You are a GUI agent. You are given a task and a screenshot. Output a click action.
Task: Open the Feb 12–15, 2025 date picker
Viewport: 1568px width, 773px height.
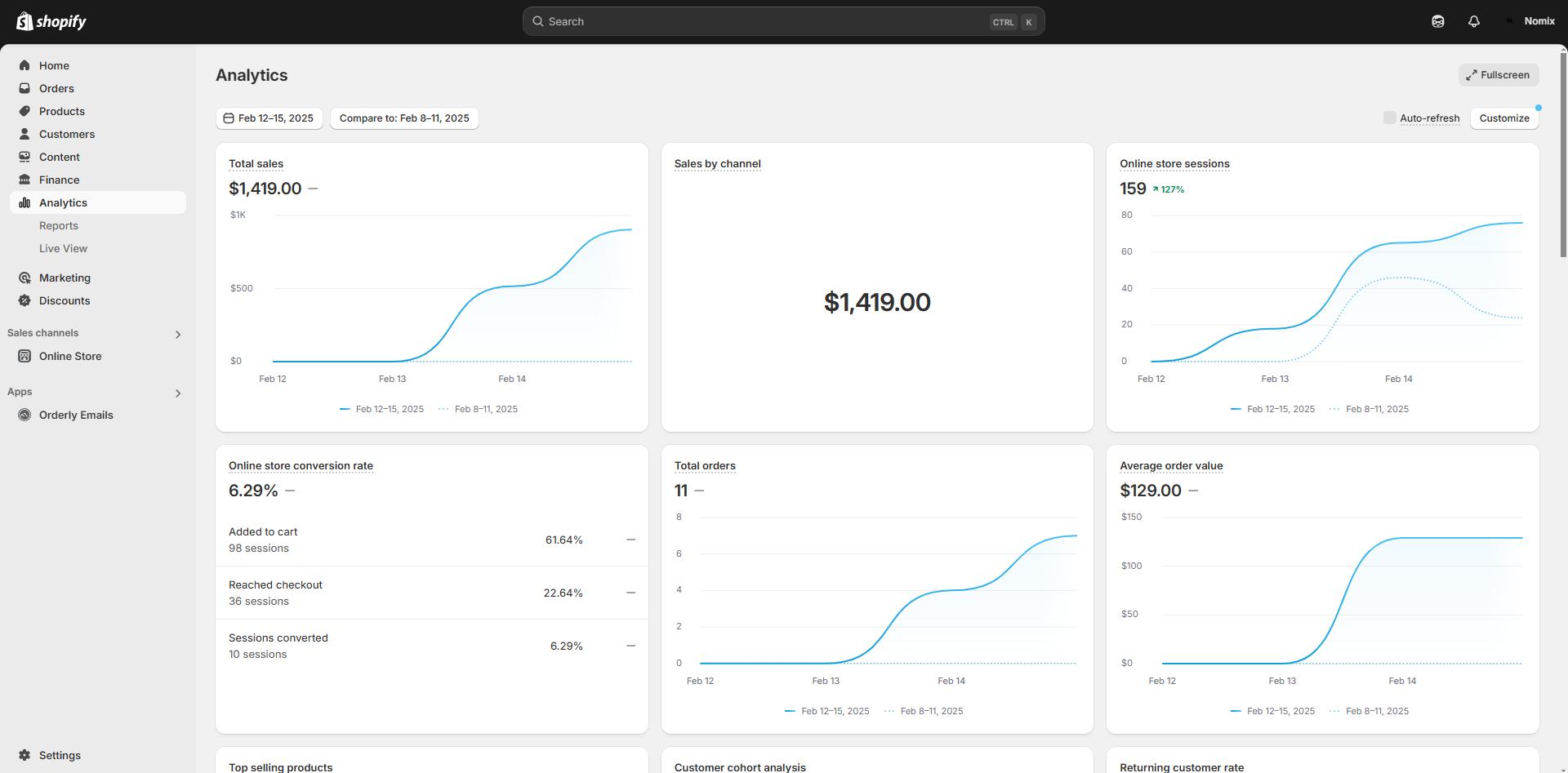[x=269, y=118]
